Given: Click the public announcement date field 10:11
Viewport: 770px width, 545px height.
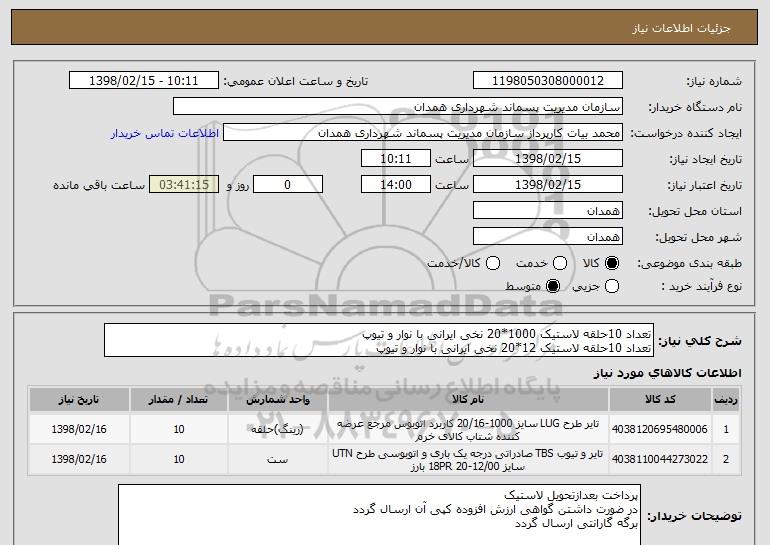Looking at the screenshot, I should (x=144, y=81).
